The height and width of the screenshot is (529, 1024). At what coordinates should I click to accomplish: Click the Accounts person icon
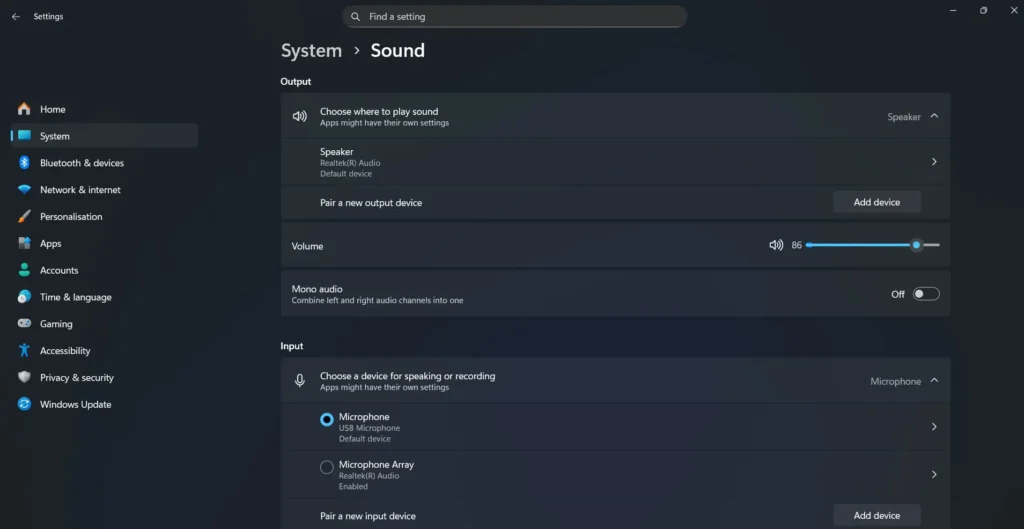click(24, 270)
